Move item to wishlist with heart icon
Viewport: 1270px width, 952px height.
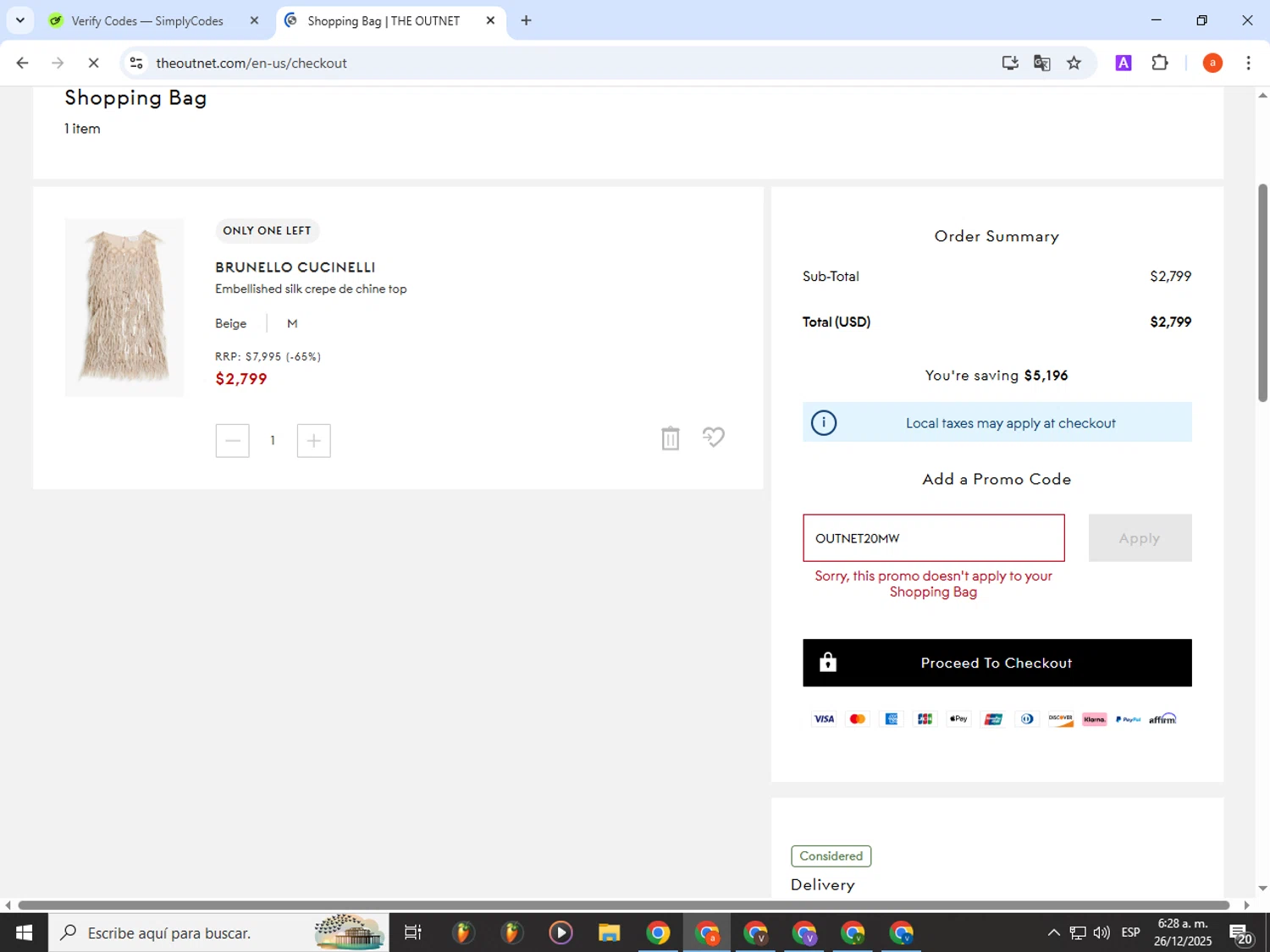click(714, 437)
